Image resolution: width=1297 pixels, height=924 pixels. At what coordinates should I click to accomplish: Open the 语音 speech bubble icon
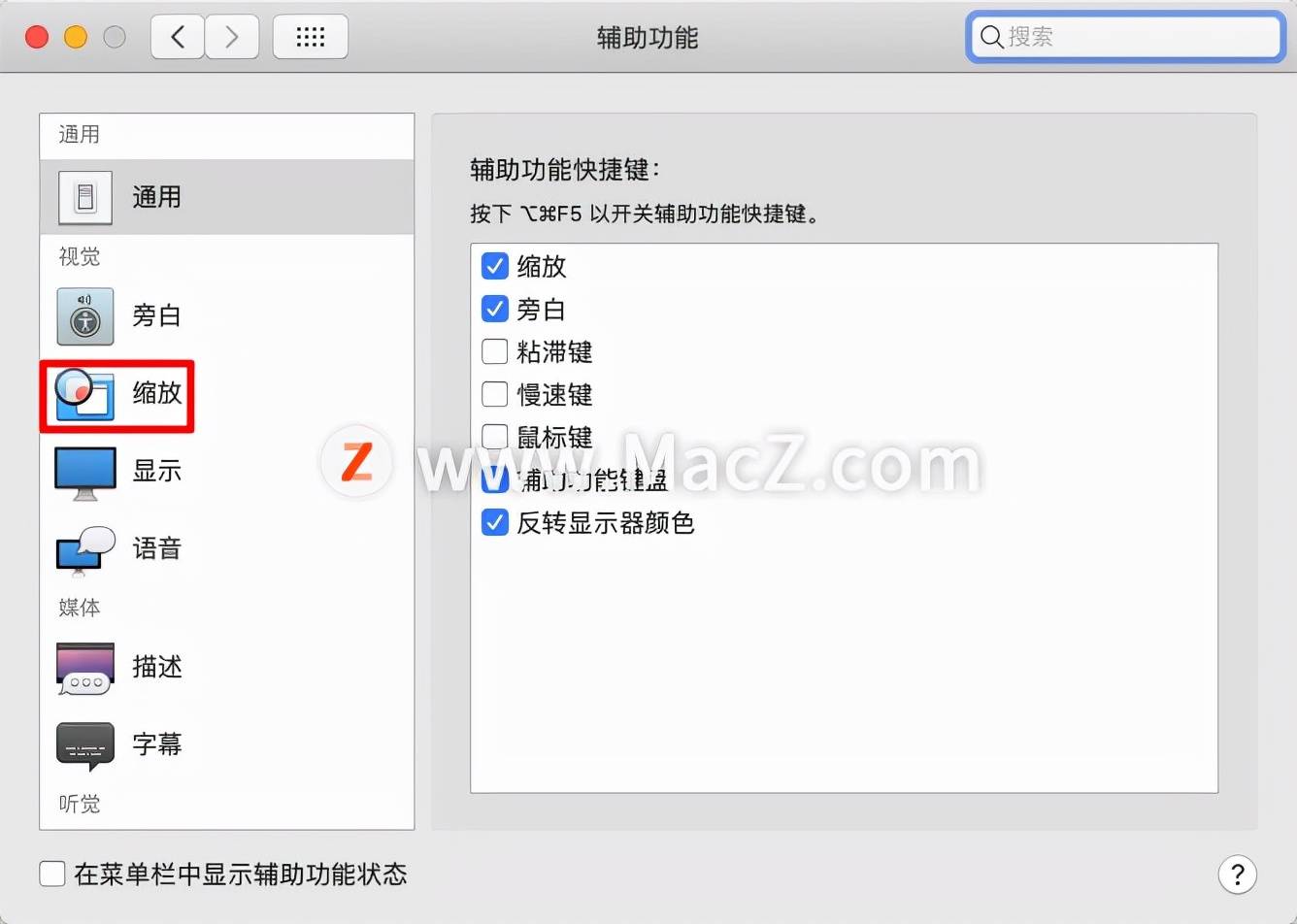coord(85,550)
